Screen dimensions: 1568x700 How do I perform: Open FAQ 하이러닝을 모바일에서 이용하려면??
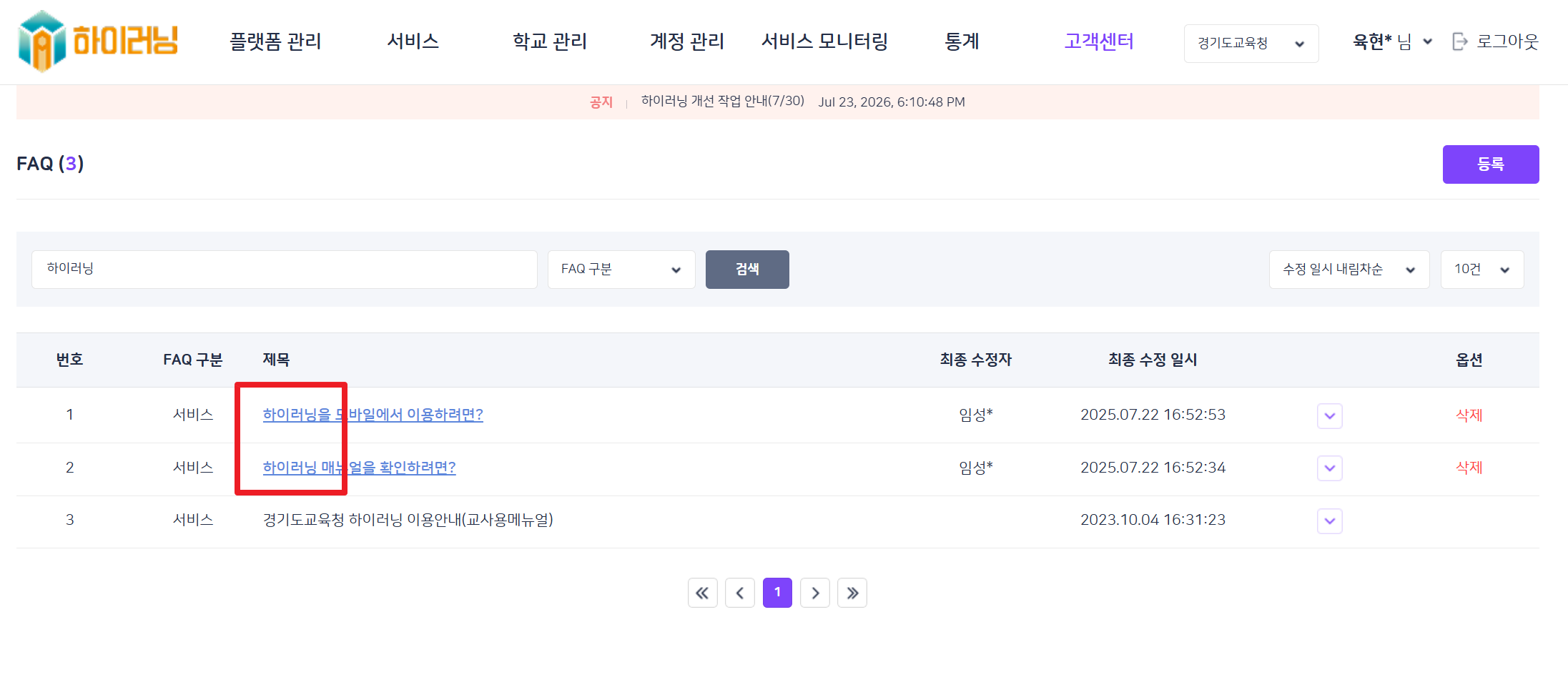(x=373, y=415)
